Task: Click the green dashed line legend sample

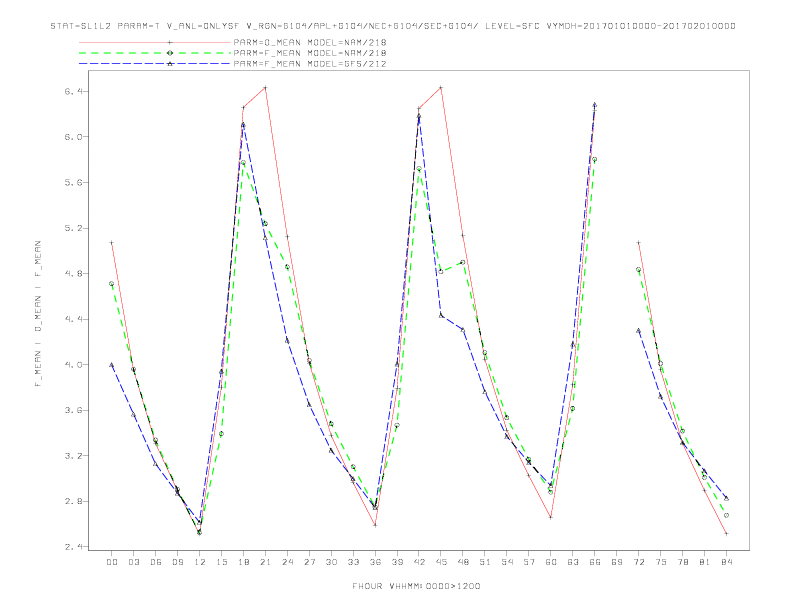Action: coord(155,53)
